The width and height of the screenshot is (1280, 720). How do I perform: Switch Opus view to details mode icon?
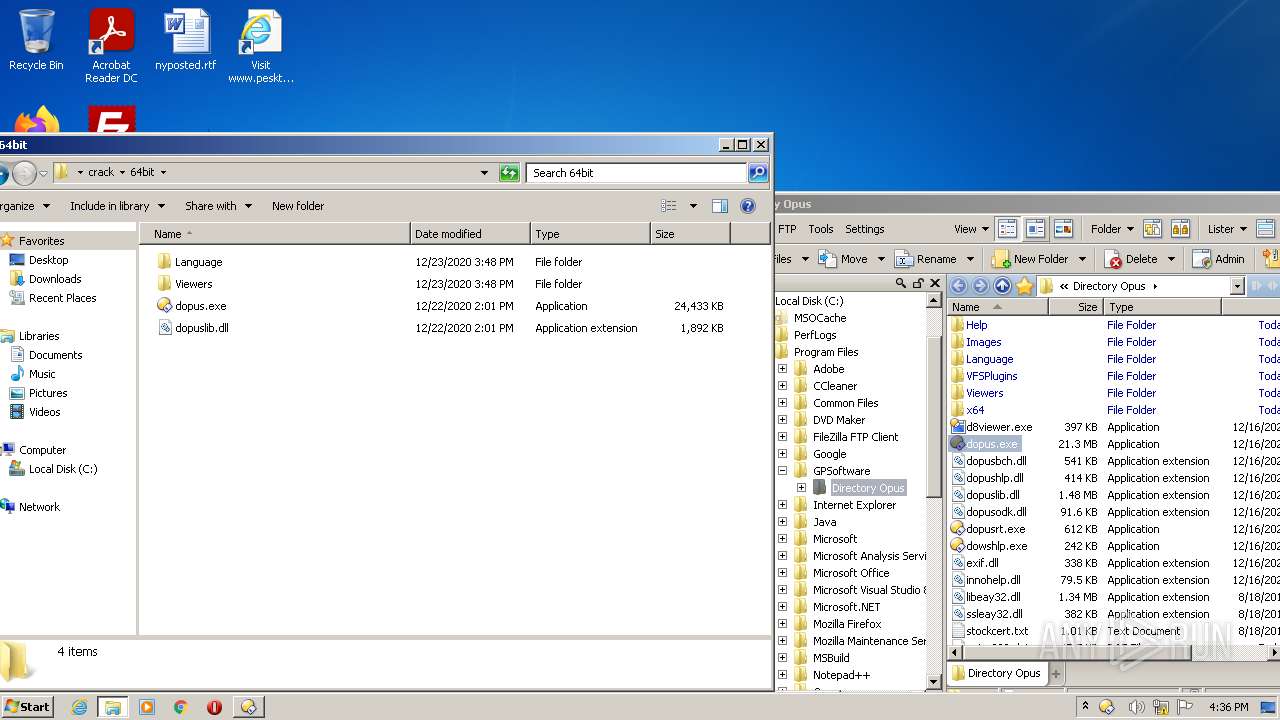[1007, 229]
